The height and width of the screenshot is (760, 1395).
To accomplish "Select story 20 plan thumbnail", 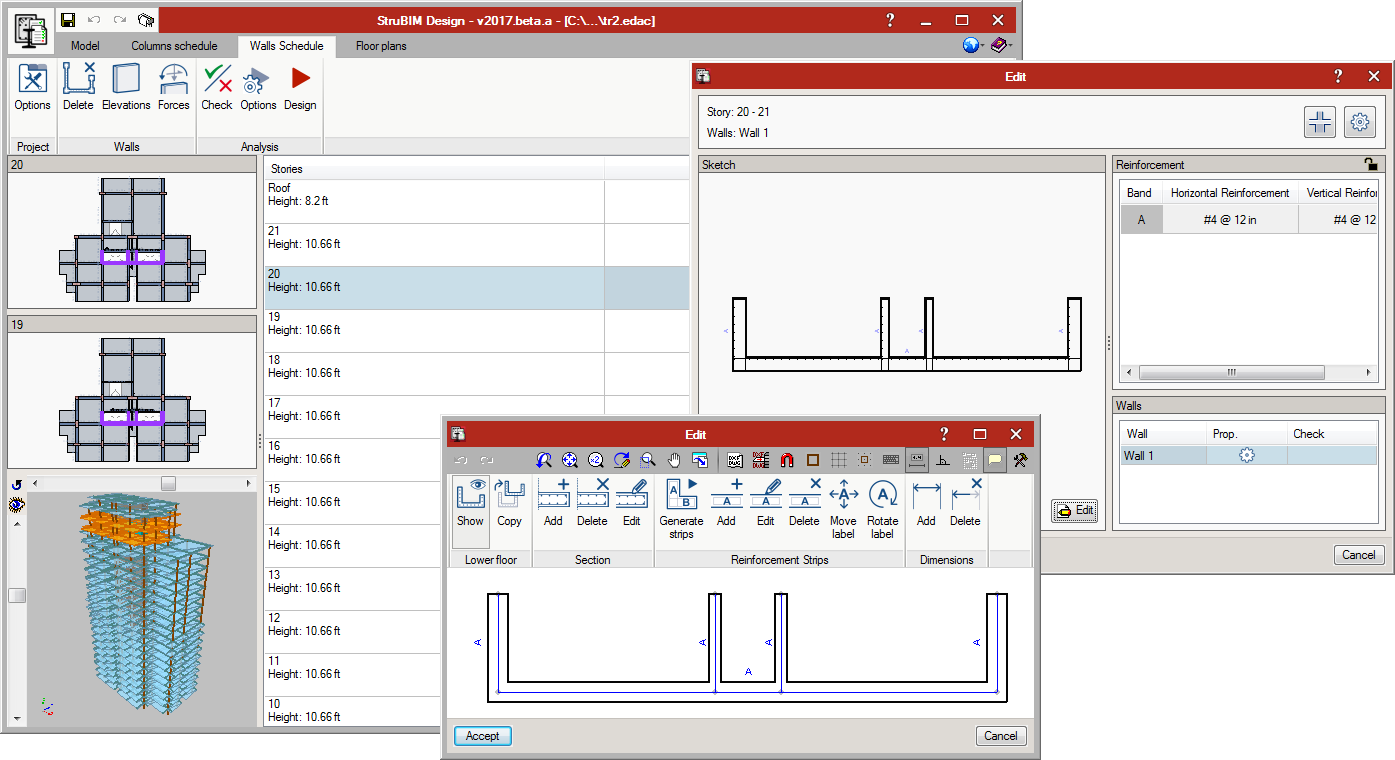I will pyautogui.click(x=132, y=240).
